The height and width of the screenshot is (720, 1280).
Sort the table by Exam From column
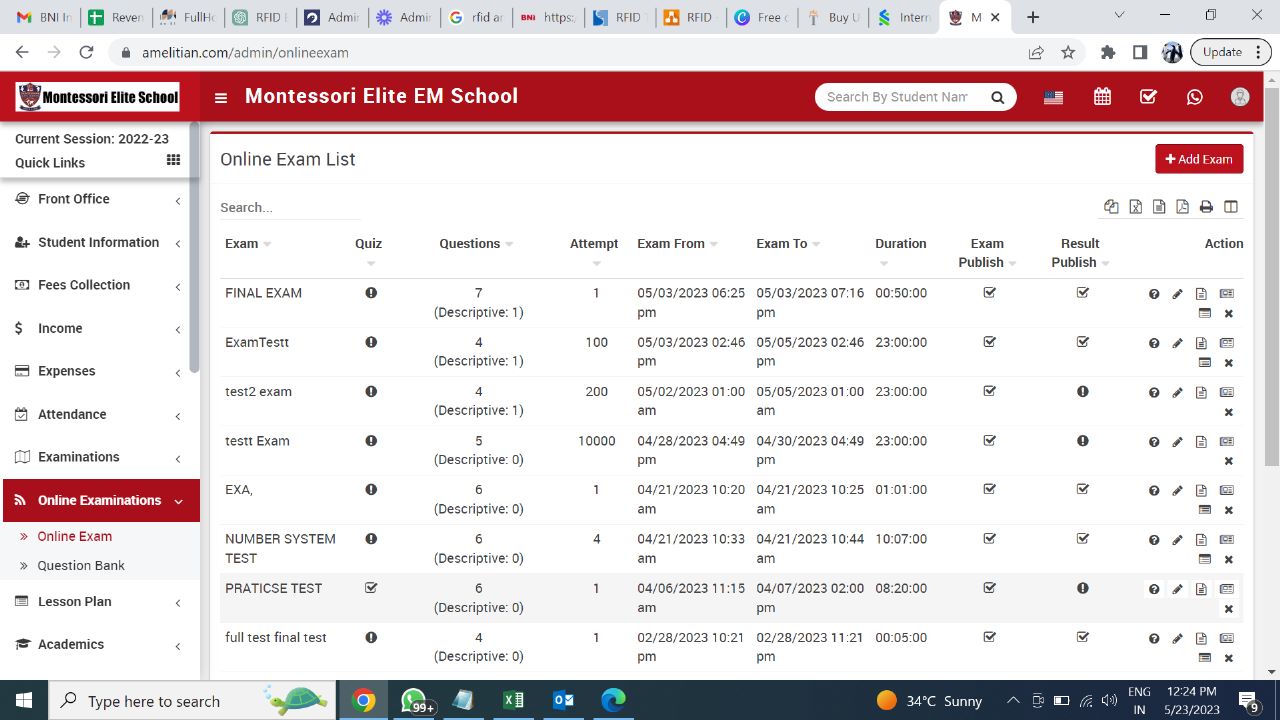pyautogui.click(x=677, y=244)
